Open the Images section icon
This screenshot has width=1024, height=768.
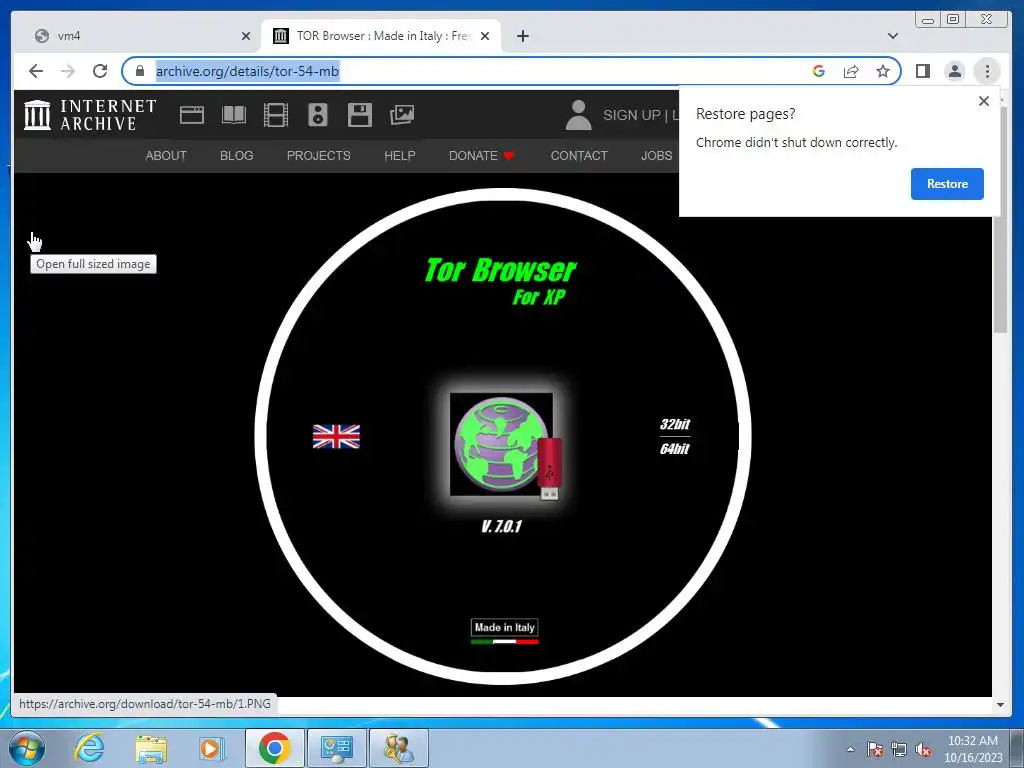[x=402, y=115]
